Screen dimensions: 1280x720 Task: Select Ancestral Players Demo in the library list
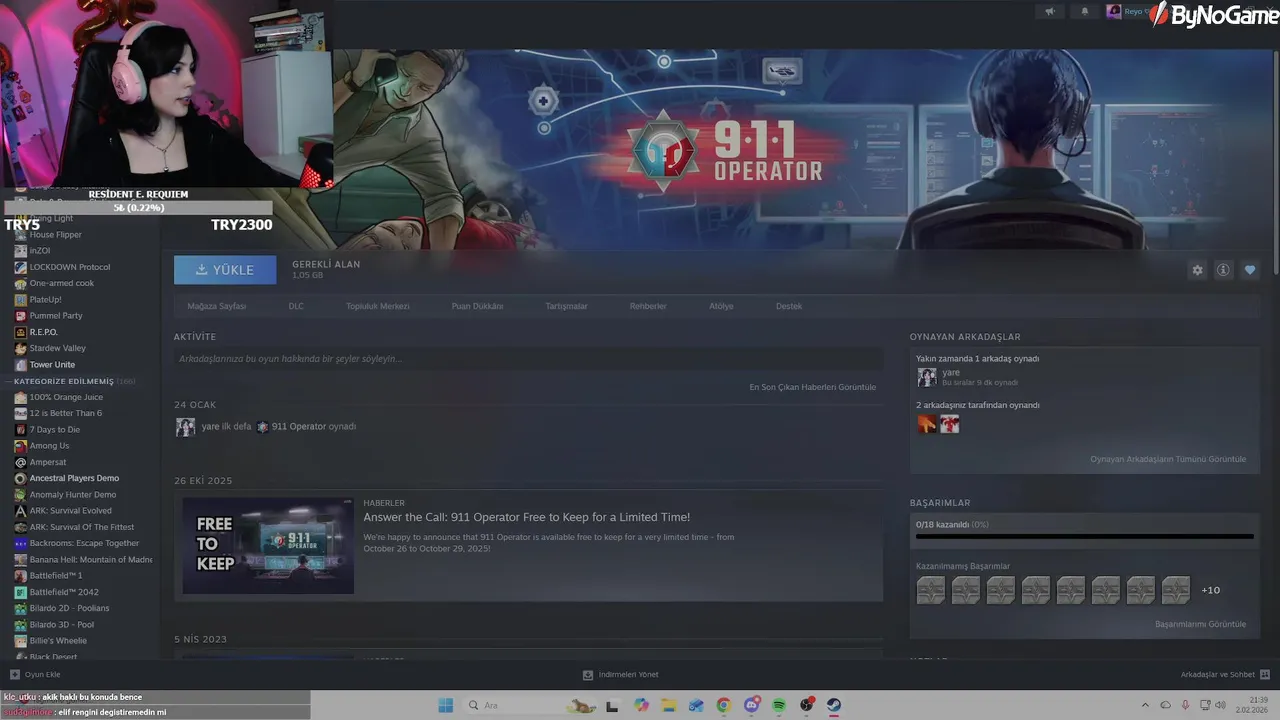[x=74, y=478]
